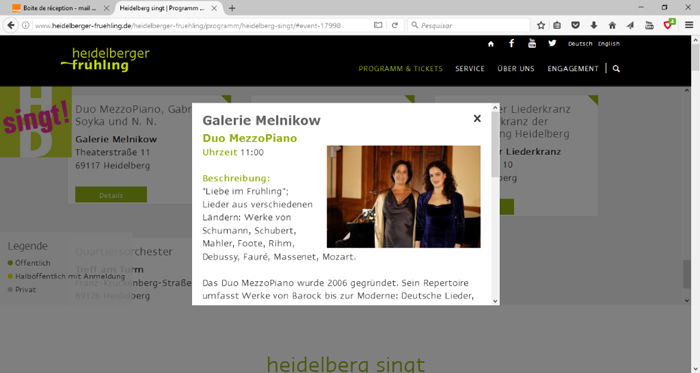Click popup scrollbar down arrow
Image resolution: width=700 pixels, height=373 pixels.
[495, 301]
